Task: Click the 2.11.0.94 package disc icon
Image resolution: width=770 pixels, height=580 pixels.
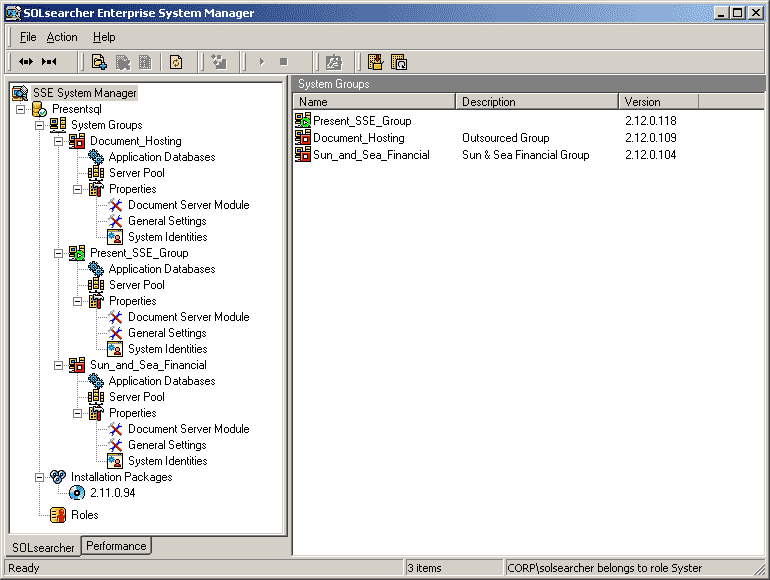Action: tap(77, 493)
